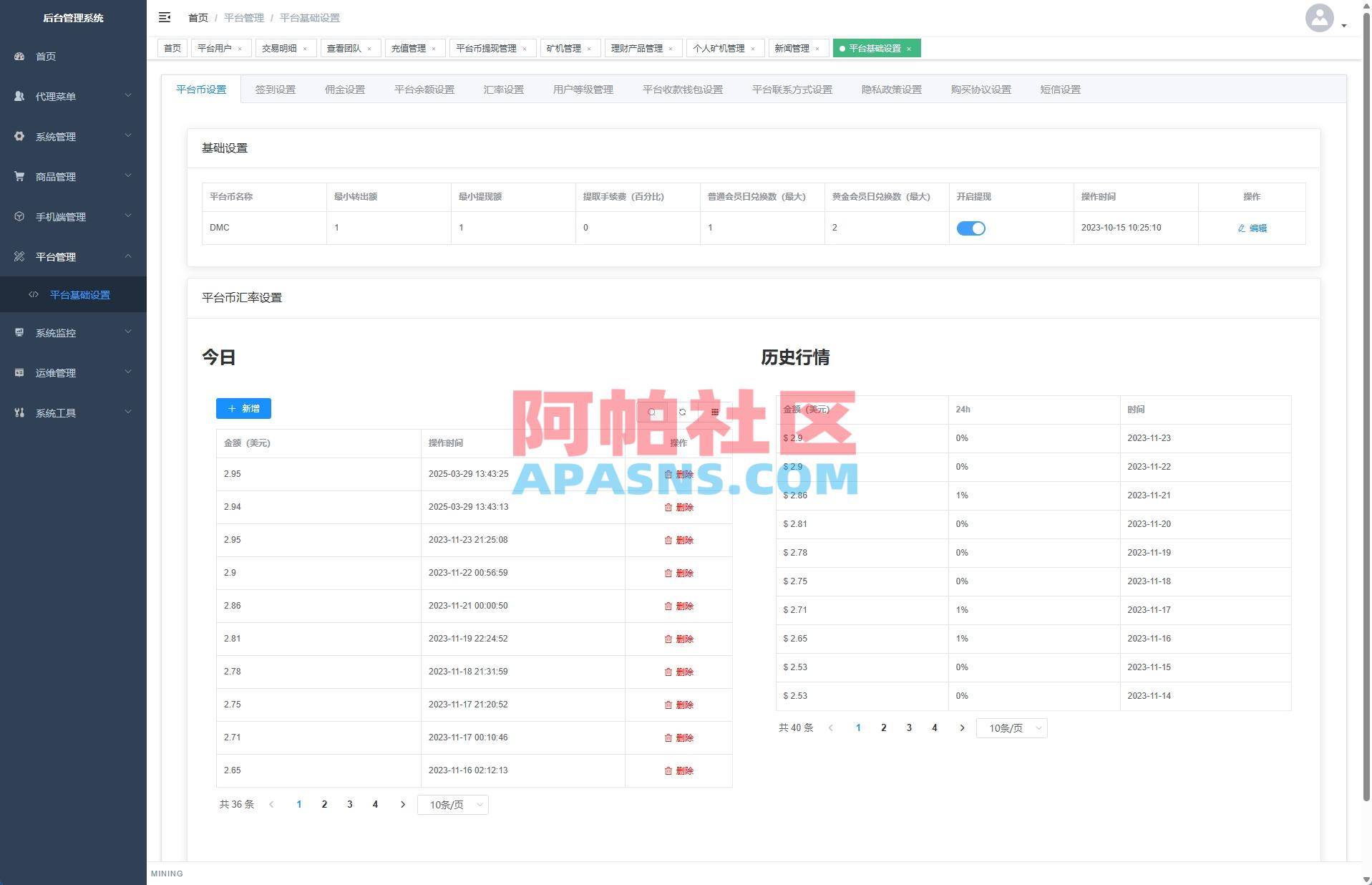Screen dimensions: 1372x885
Task: Click the column settings grid icon on the rate toolbar
Action: click(x=714, y=412)
